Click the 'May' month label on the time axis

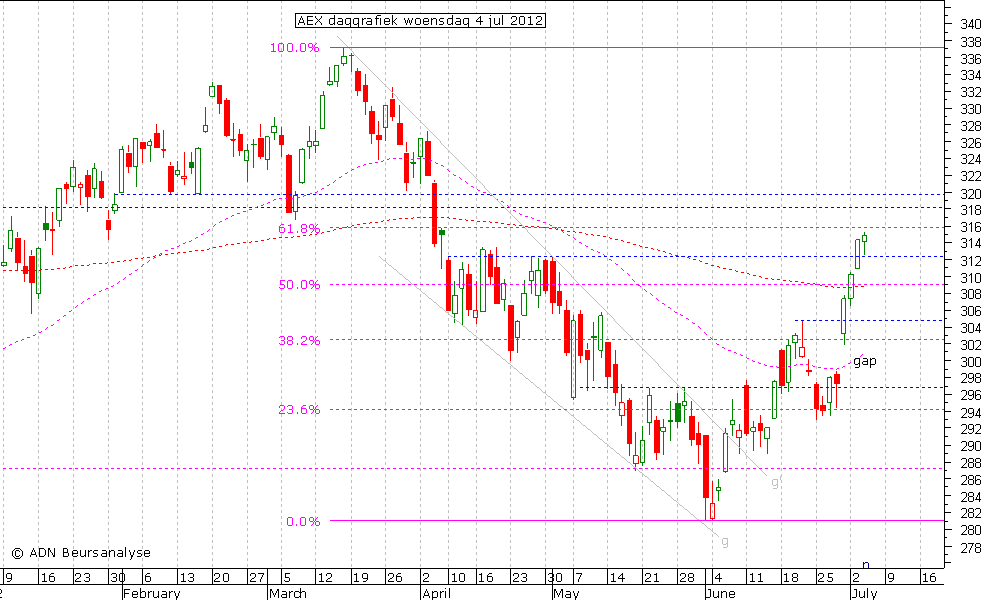click(567, 593)
